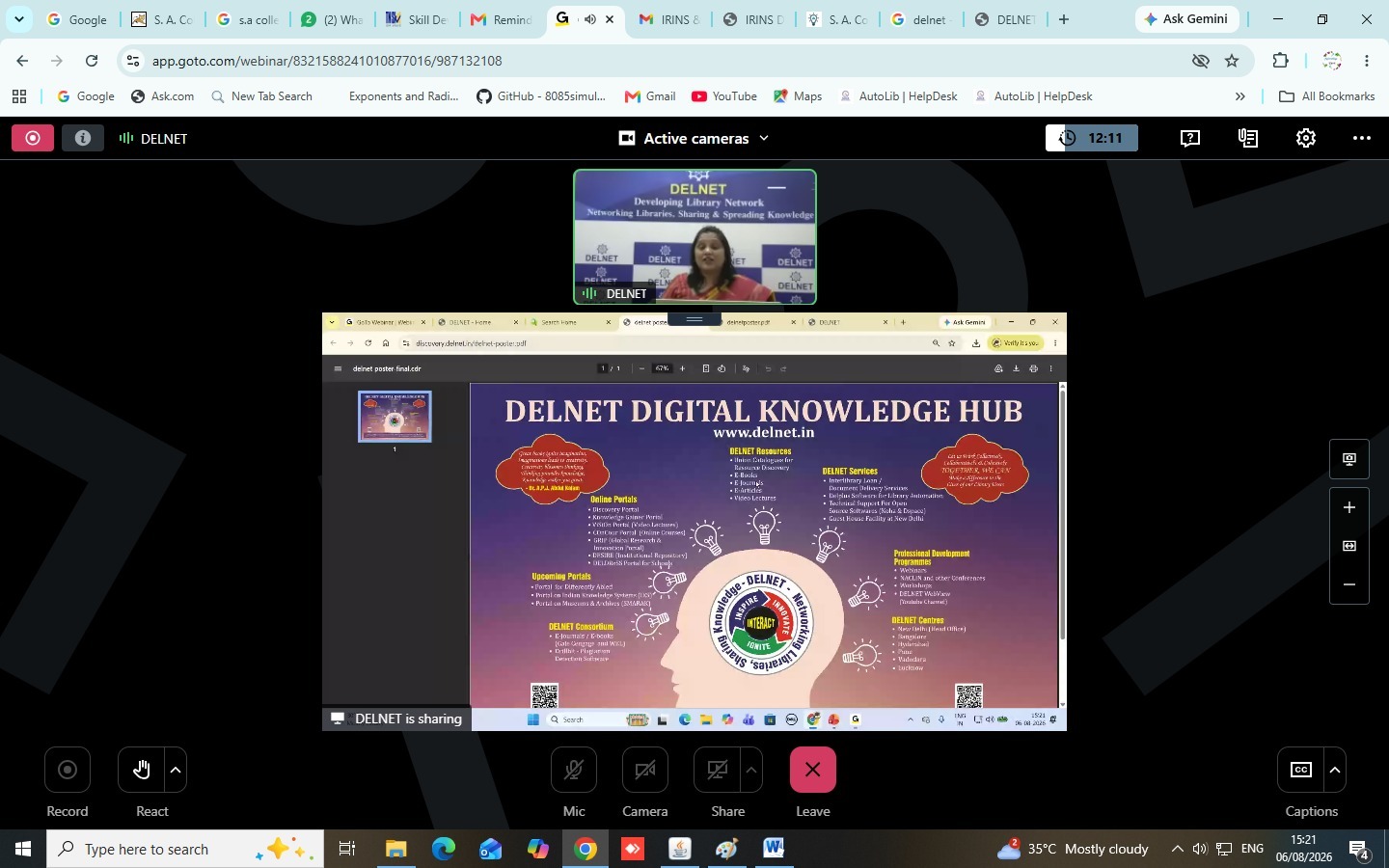Open Copilot from the taskbar

pos(538,849)
